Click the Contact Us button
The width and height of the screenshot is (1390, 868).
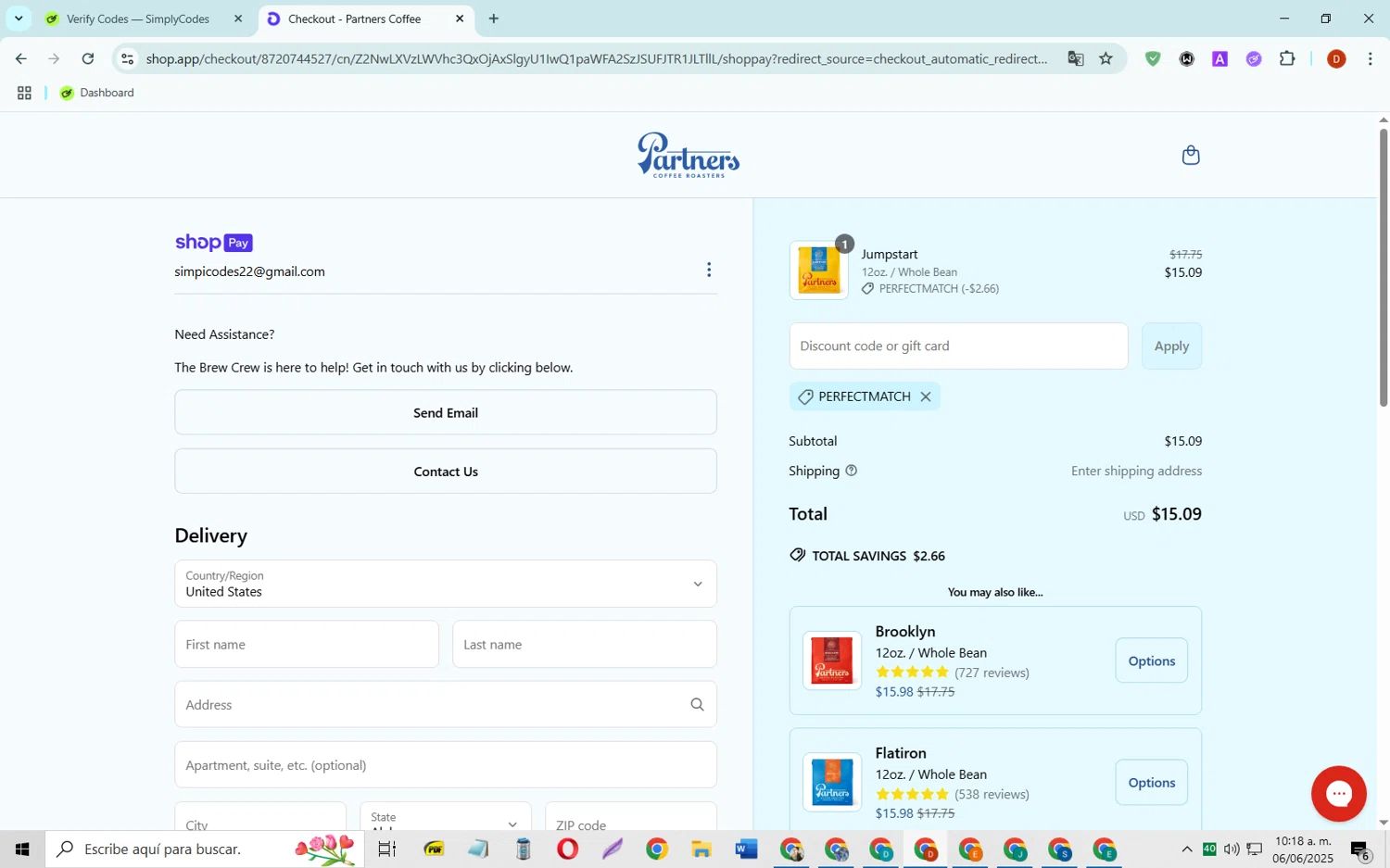click(446, 472)
